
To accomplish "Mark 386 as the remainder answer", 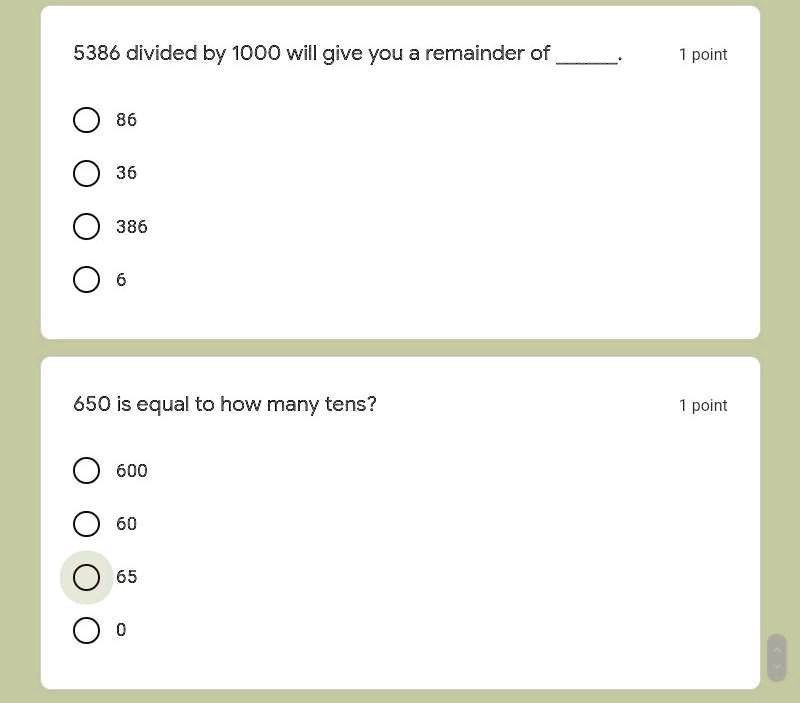I will pyautogui.click(x=87, y=227).
